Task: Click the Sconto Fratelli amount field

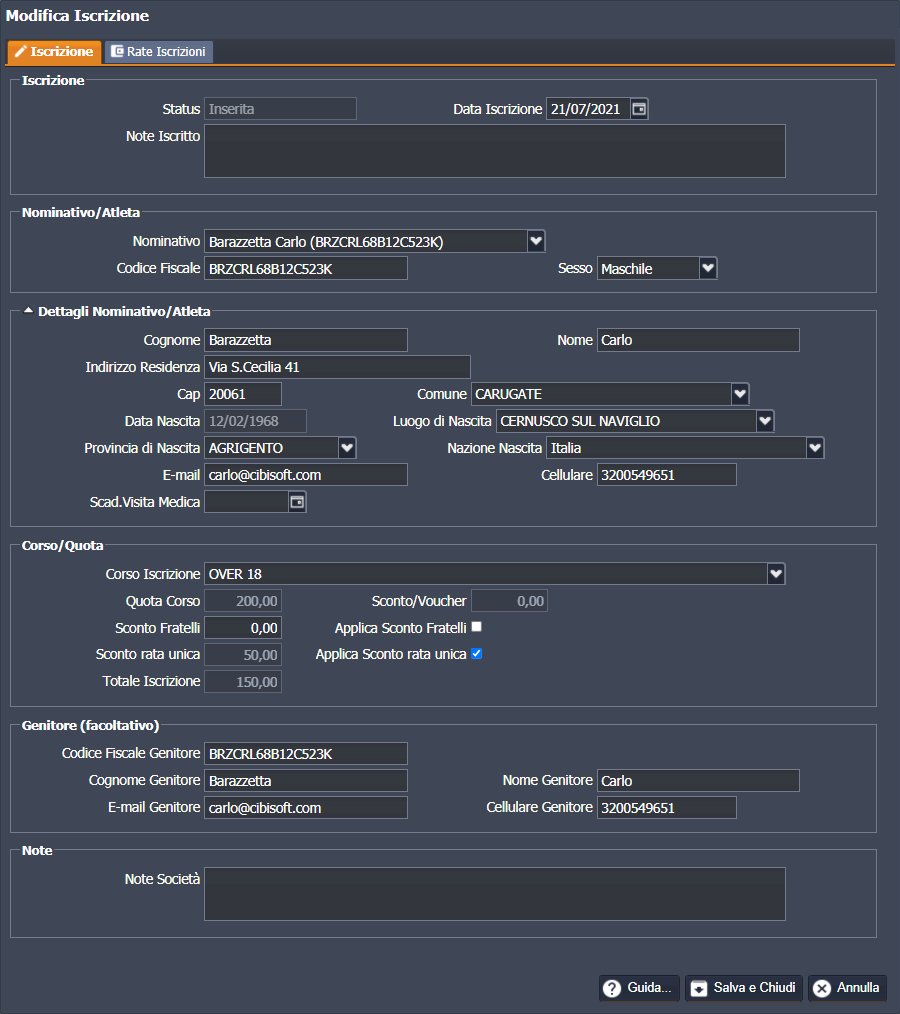Action: click(242, 628)
